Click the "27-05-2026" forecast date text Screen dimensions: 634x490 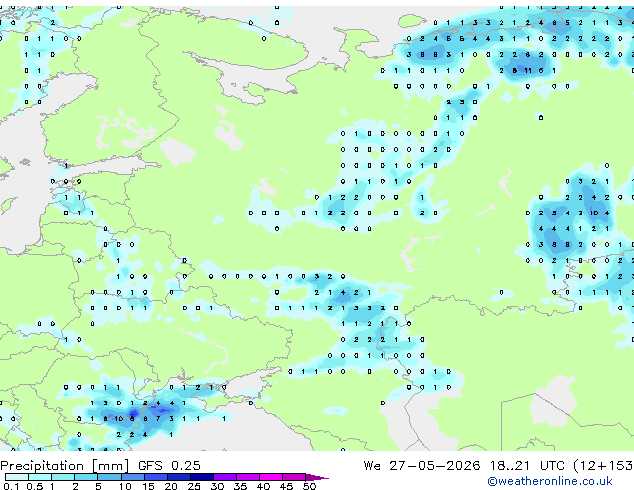click(x=435, y=466)
